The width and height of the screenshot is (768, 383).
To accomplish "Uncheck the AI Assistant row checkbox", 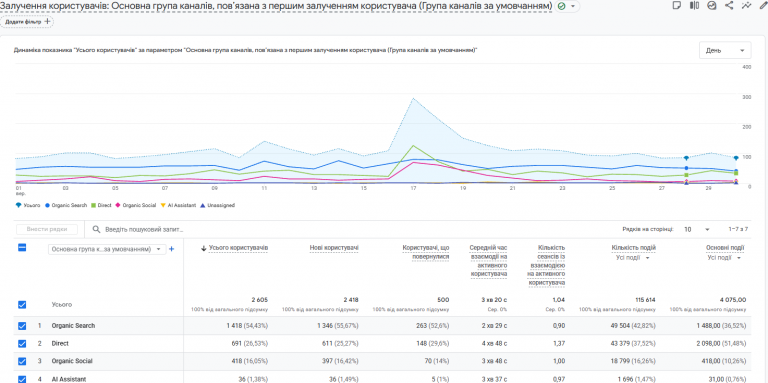I will [x=22, y=379].
